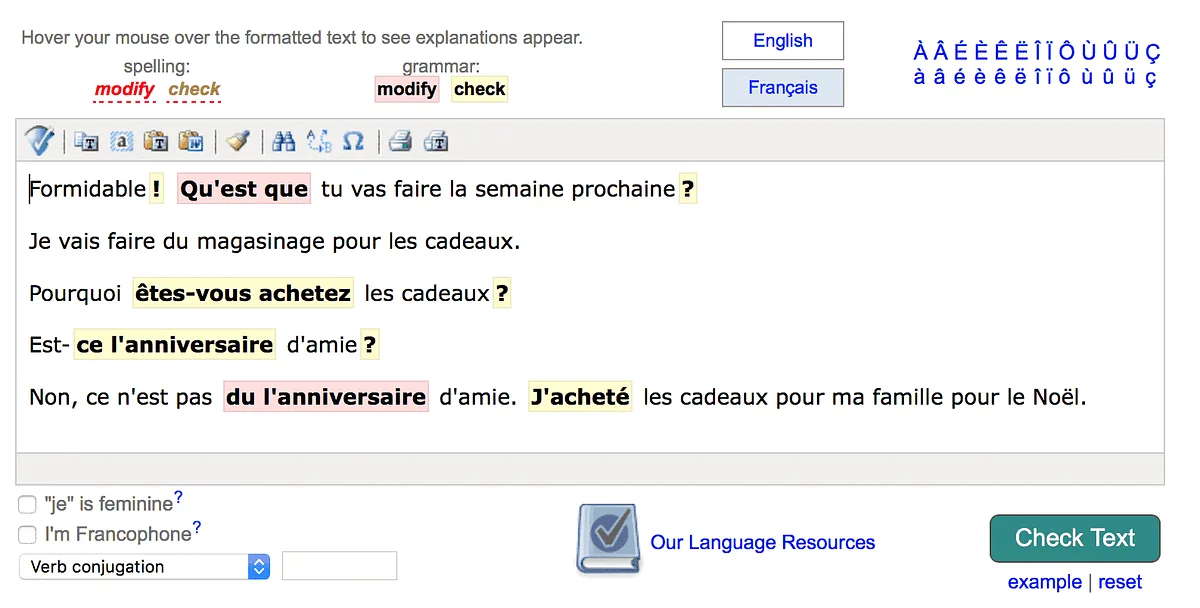The height and width of the screenshot is (608, 1200).
Task: Click the help question mark beside I'm Francophone
Action: pos(197,528)
